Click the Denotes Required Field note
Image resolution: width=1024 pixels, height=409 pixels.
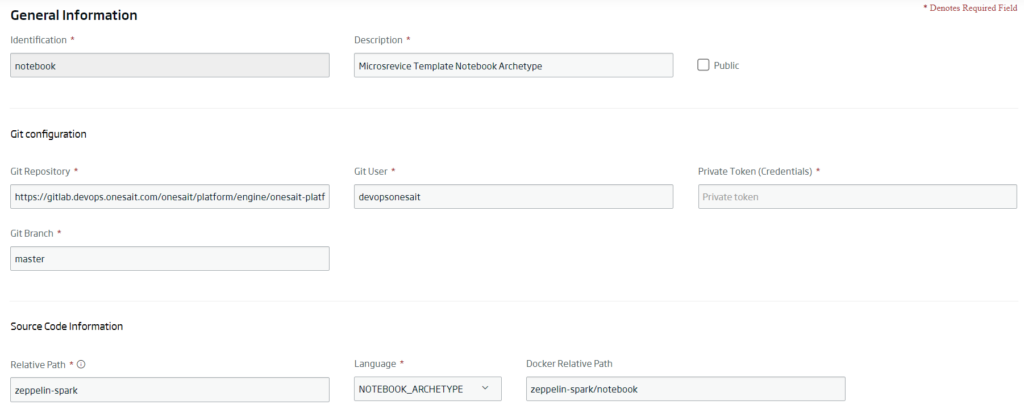click(970, 8)
